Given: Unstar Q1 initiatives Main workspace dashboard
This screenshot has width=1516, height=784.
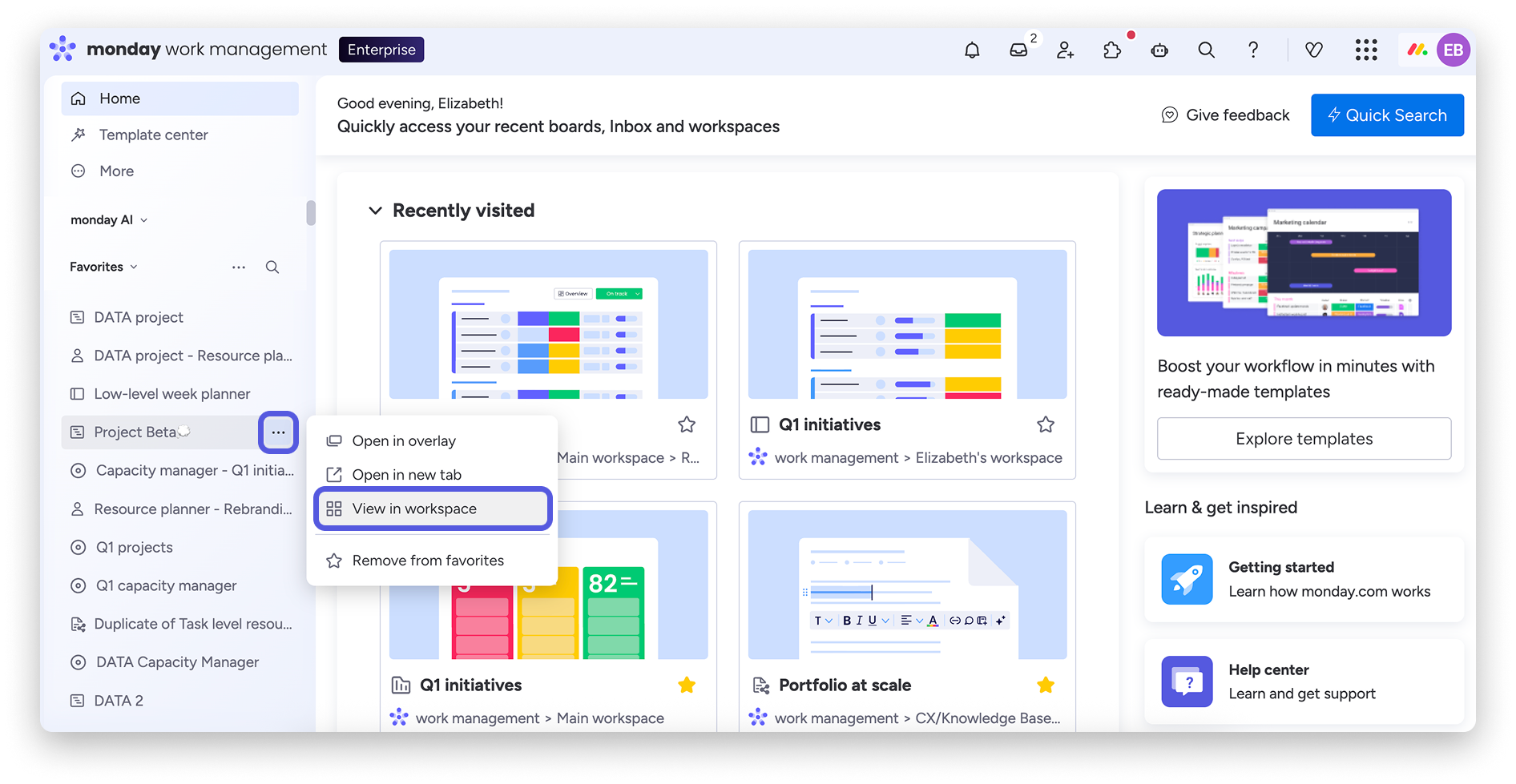Looking at the screenshot, I should [687, 685].
